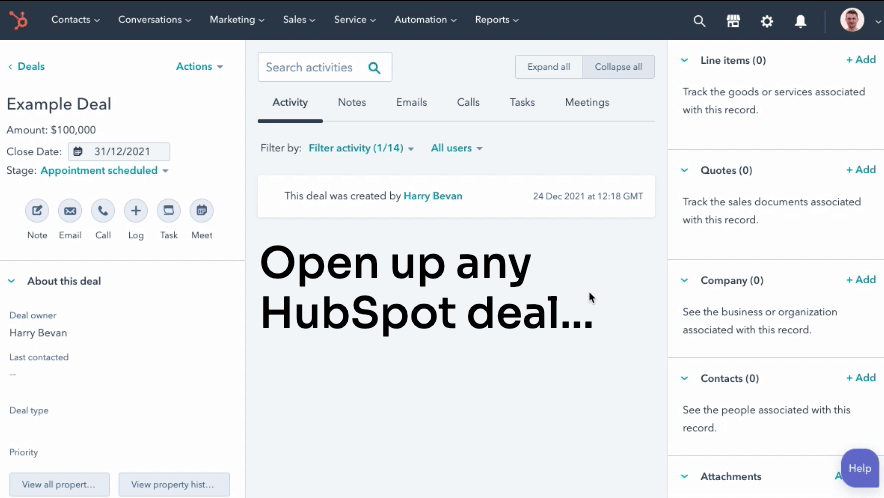The height and width of the screenshot is (498, 884).
Task: Add a quote to this deal
Action: coord(860,170)
